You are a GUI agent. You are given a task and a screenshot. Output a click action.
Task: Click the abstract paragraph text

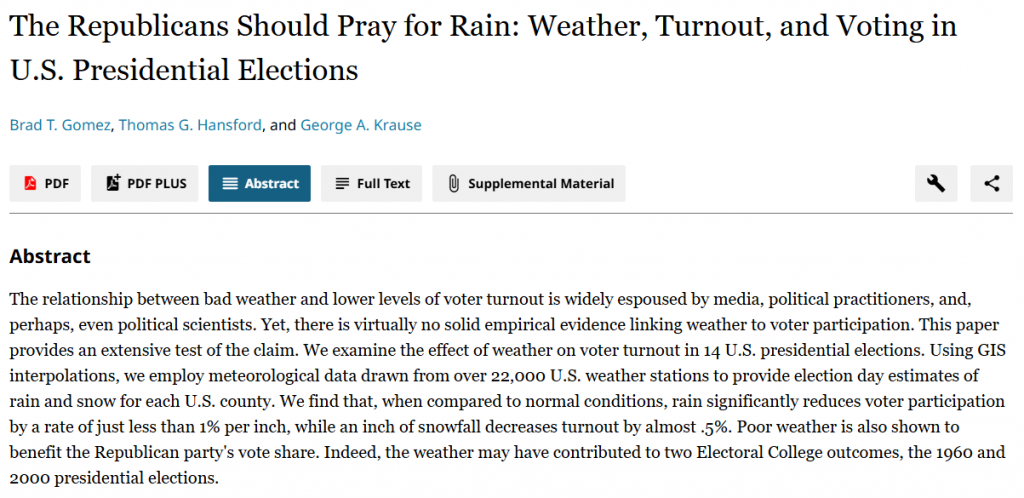(x=507, y=388)
